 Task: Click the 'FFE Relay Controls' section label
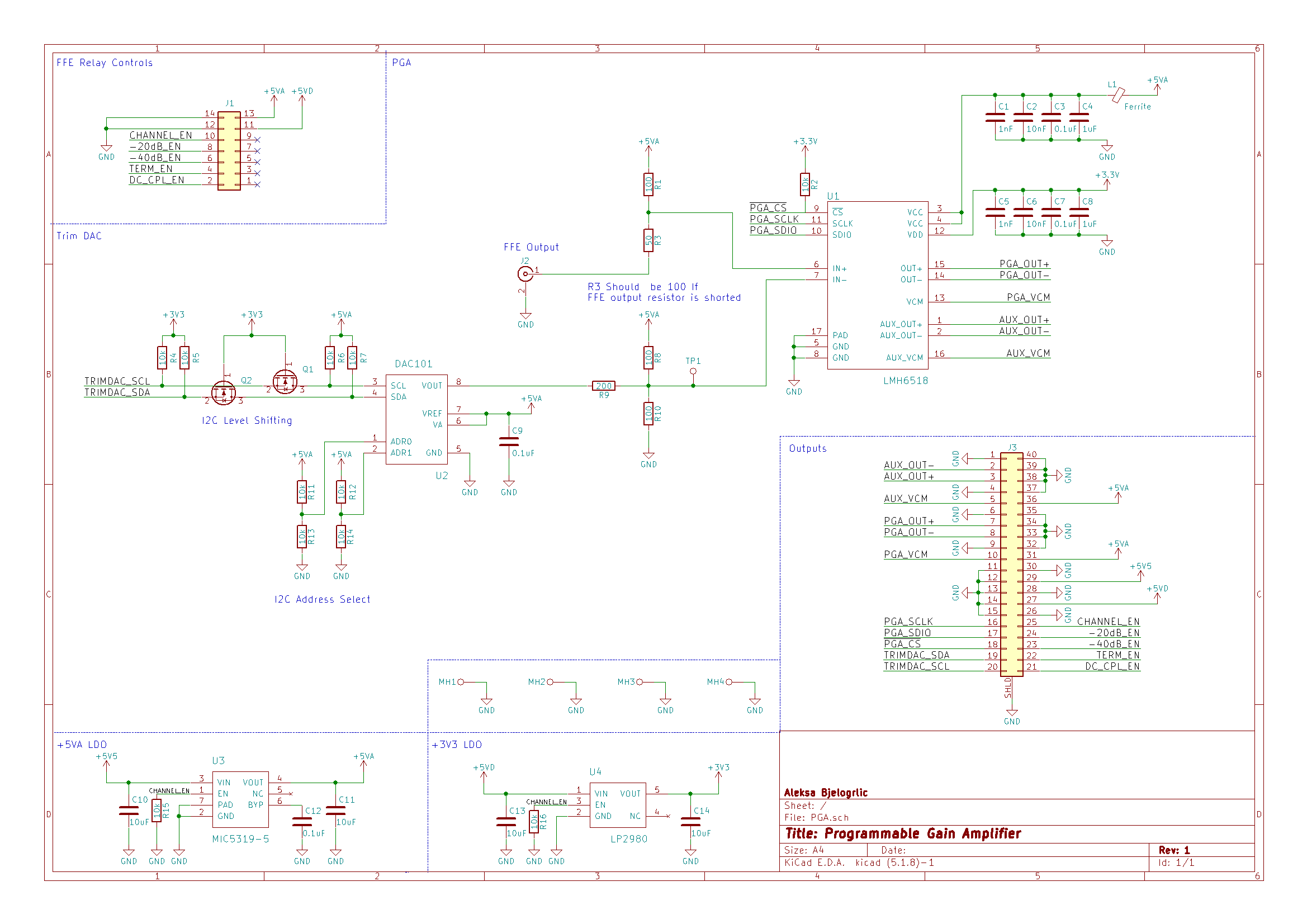(x=105, y=63)
